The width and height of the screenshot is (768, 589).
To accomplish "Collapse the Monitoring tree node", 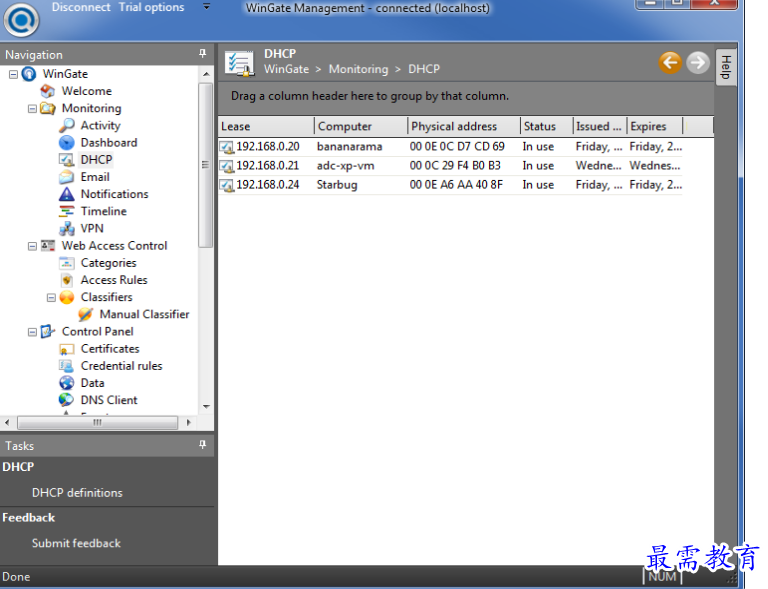I will (32, 109).
